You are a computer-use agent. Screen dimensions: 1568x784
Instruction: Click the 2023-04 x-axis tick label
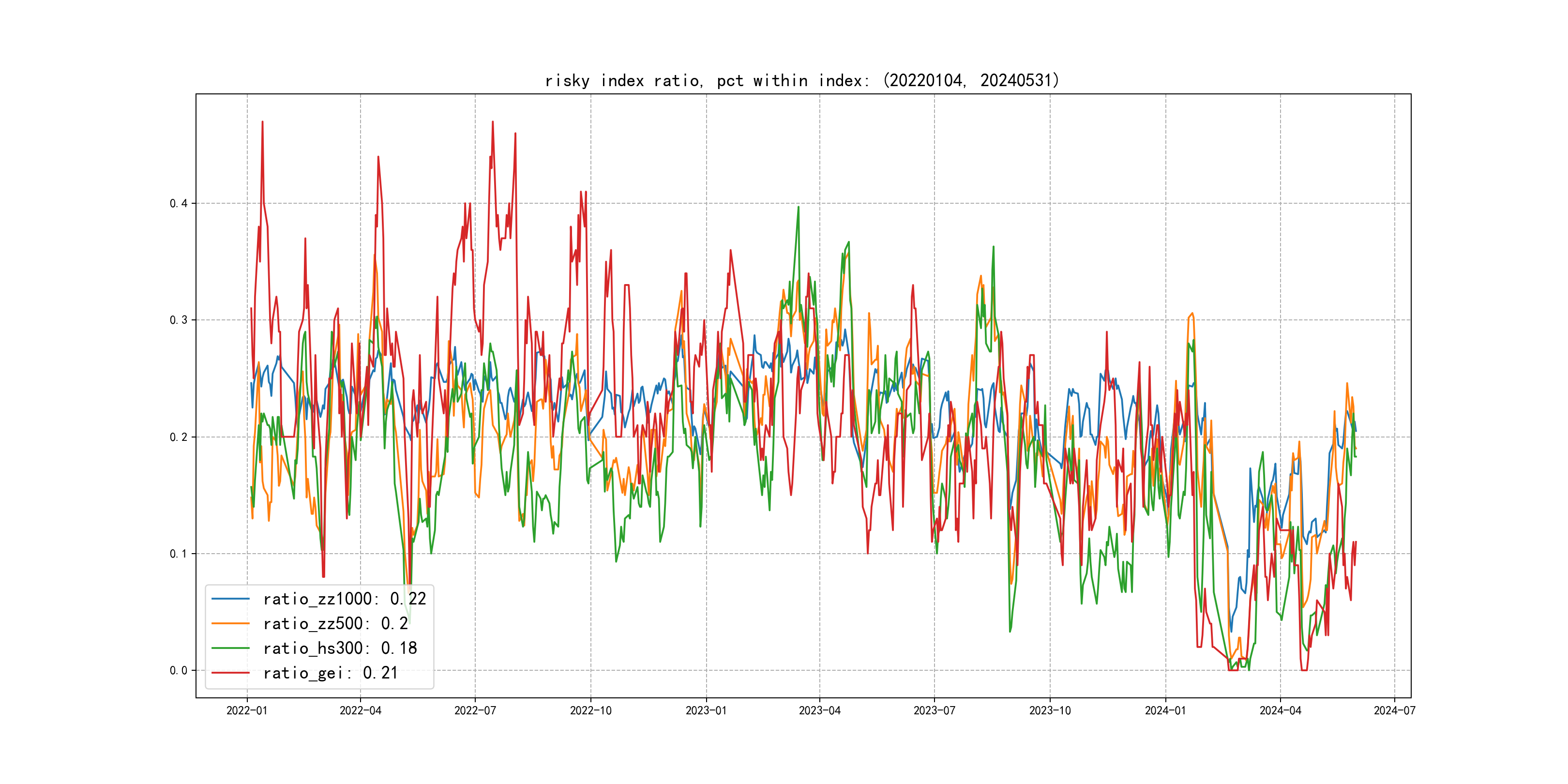point(819,710)
